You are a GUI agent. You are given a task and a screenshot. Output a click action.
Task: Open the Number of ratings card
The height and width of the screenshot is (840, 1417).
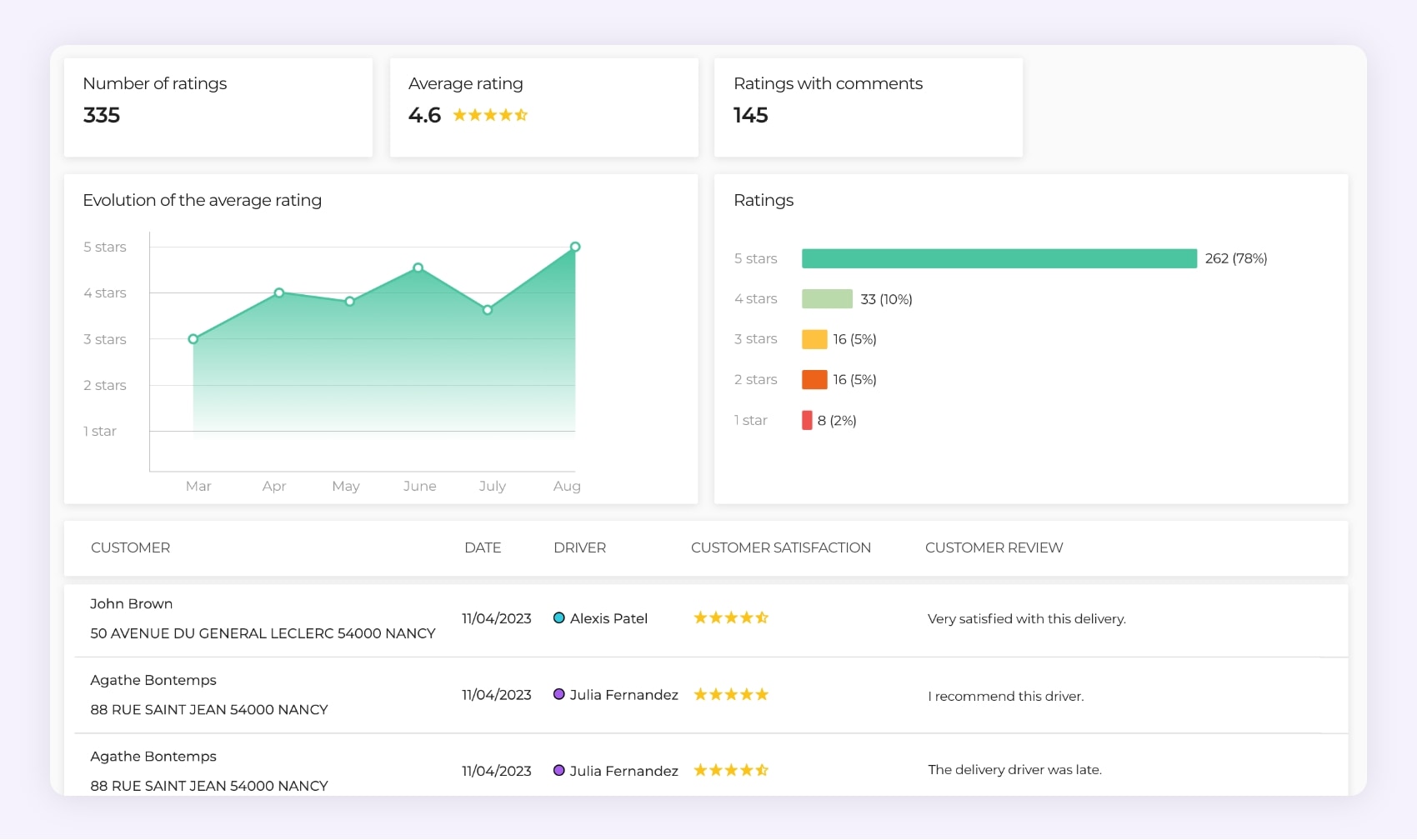pyautogui.click(x=218, y=107)
